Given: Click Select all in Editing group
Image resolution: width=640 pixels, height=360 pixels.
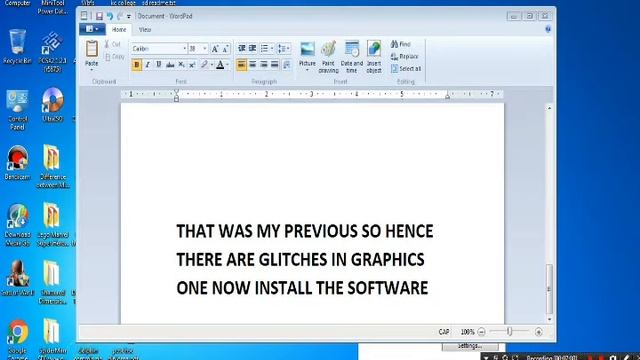Looking at the screenshot, I should (x=406, y=69).
